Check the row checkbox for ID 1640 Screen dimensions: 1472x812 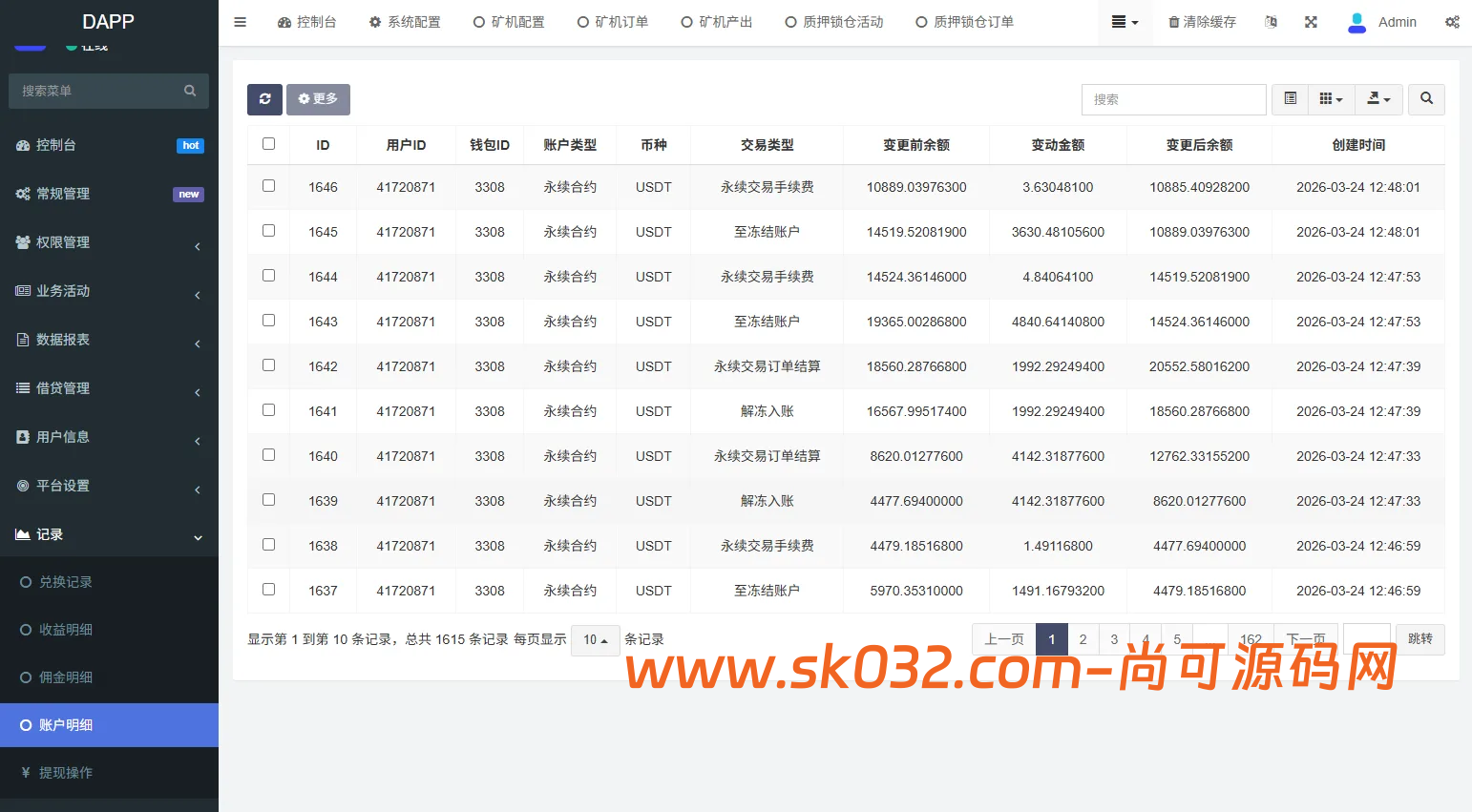pyautogui.click(x=268, y=455)
